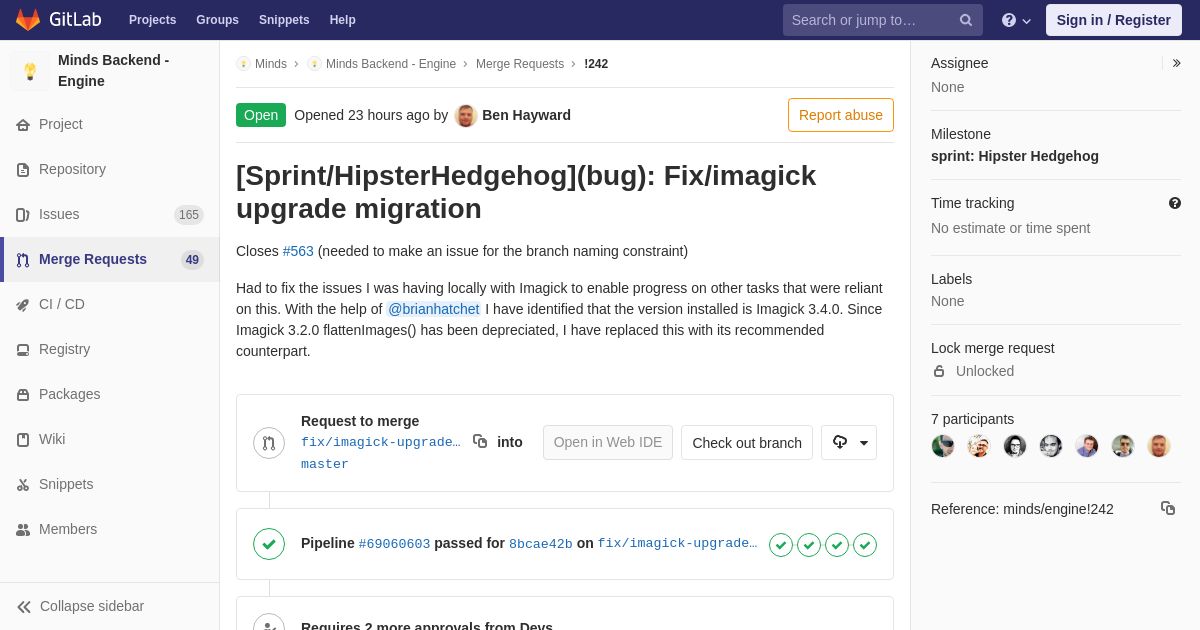1200x630 pixels.
Task: Focus the Search or jump to field
Action: point(883,20)
